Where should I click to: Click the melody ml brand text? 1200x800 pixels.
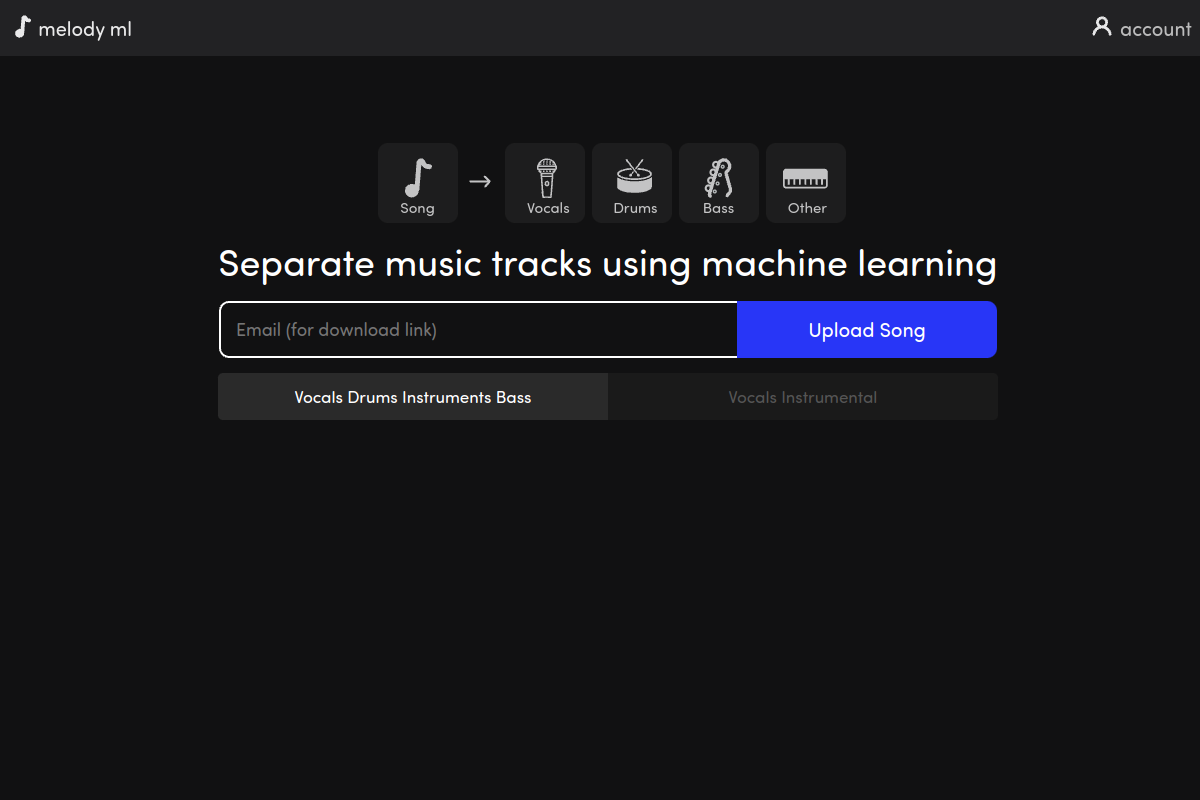[x=85, y=29]
